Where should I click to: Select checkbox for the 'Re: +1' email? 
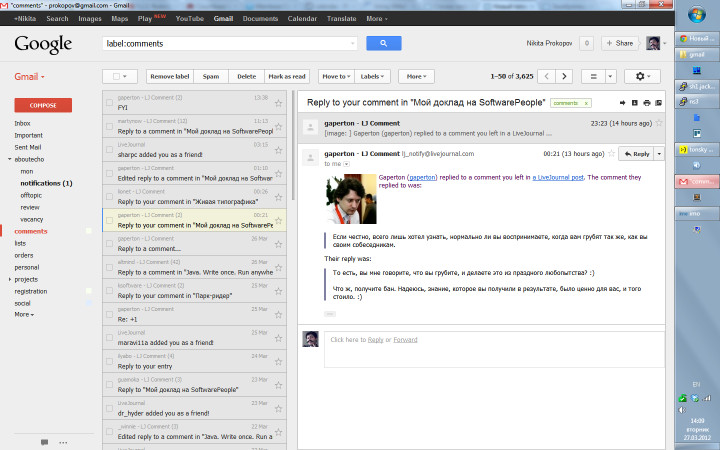tap(109, 315)
